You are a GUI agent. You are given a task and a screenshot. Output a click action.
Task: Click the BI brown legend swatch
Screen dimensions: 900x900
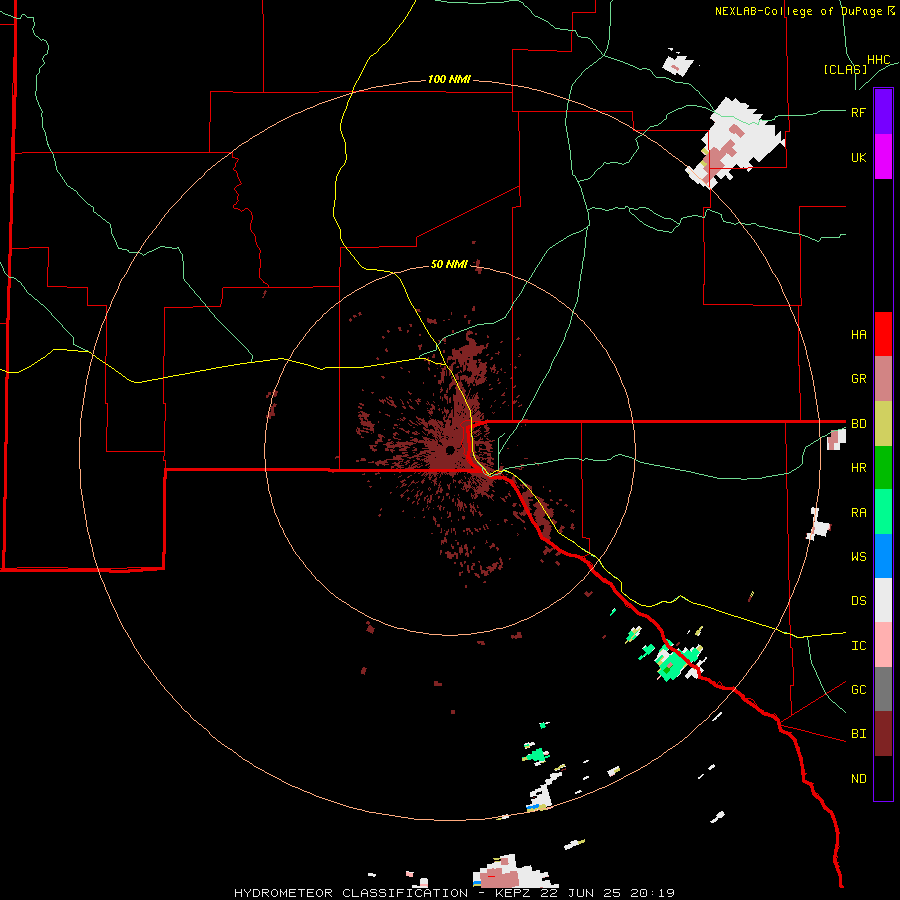click(x=883, y=734)
